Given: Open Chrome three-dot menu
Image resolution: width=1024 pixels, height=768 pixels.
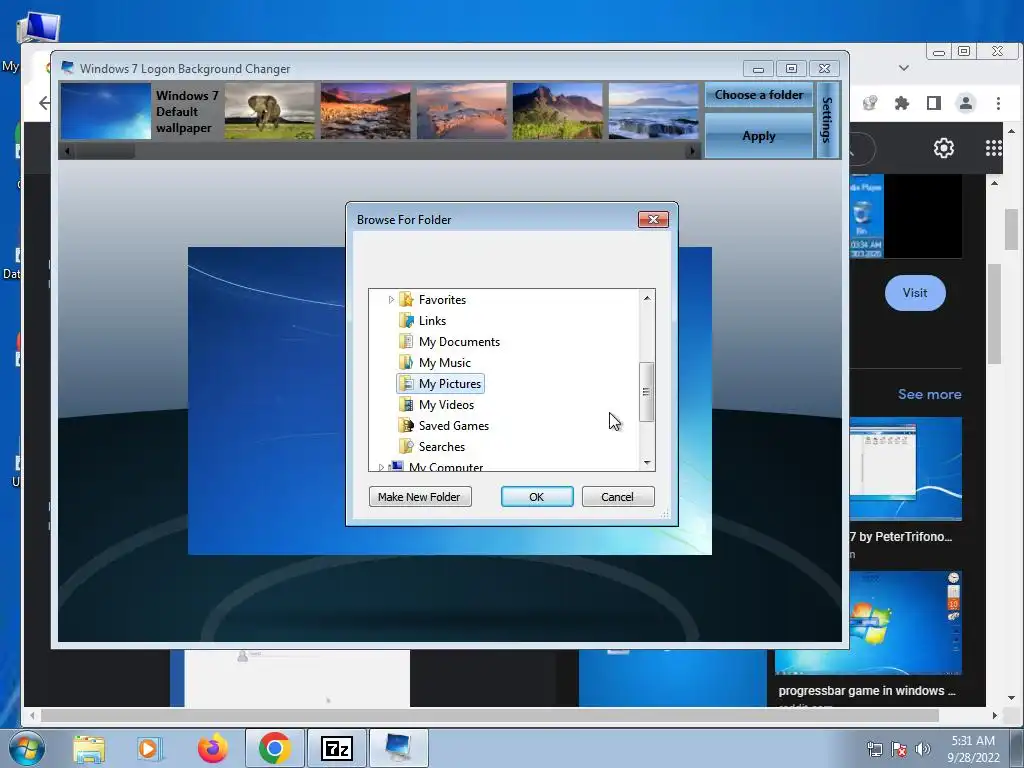Looking at the screenshot, I should [x=998, y=103].
